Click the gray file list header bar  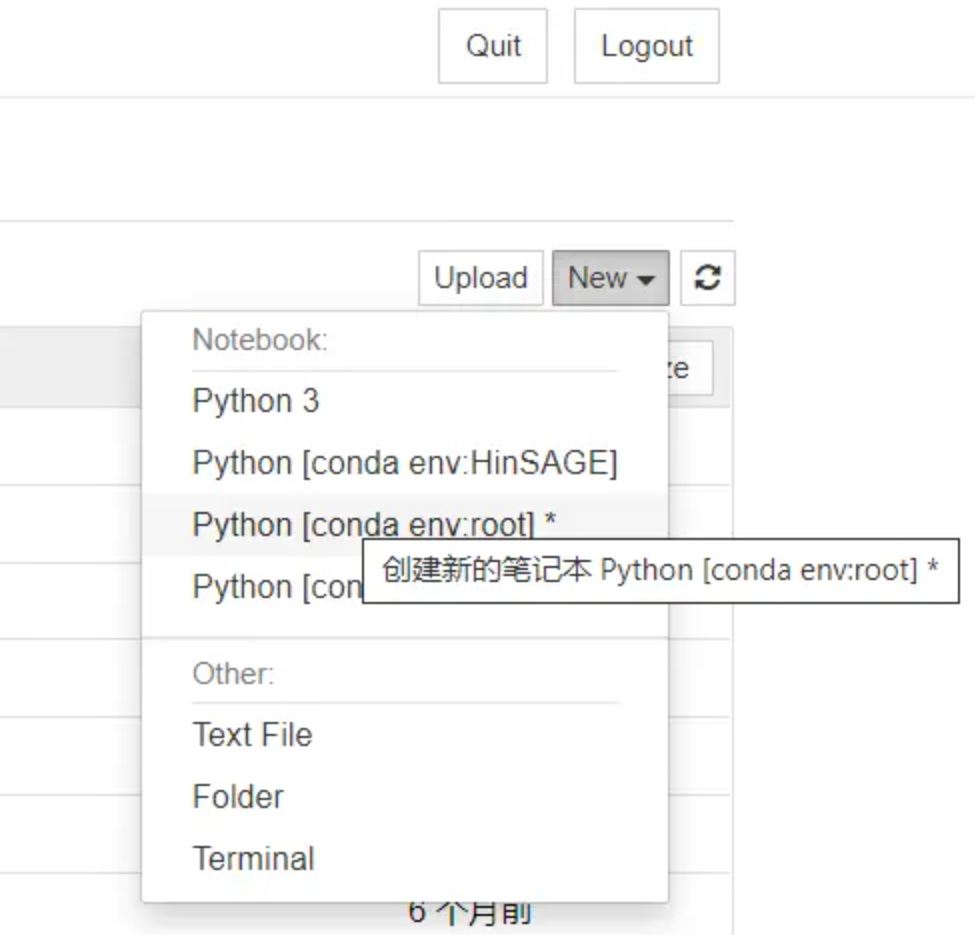click(70, 367)
